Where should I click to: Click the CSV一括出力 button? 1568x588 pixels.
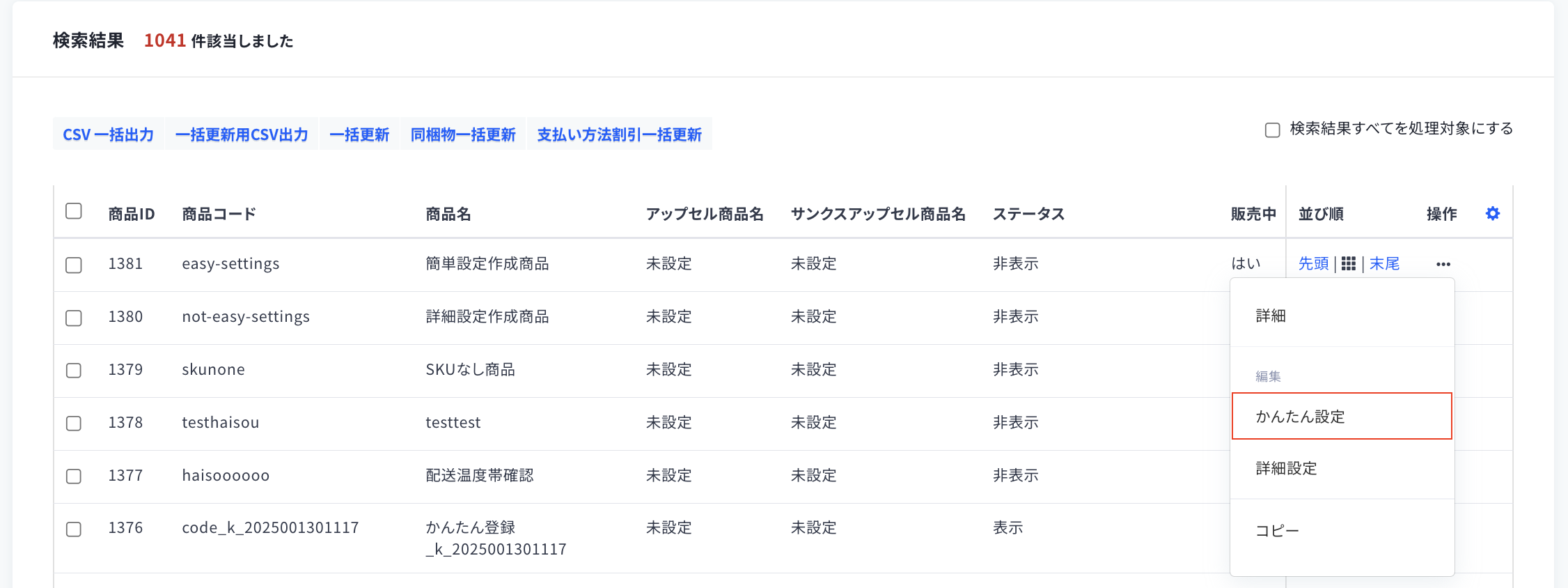pyautogui.click(x=108, y=134)
